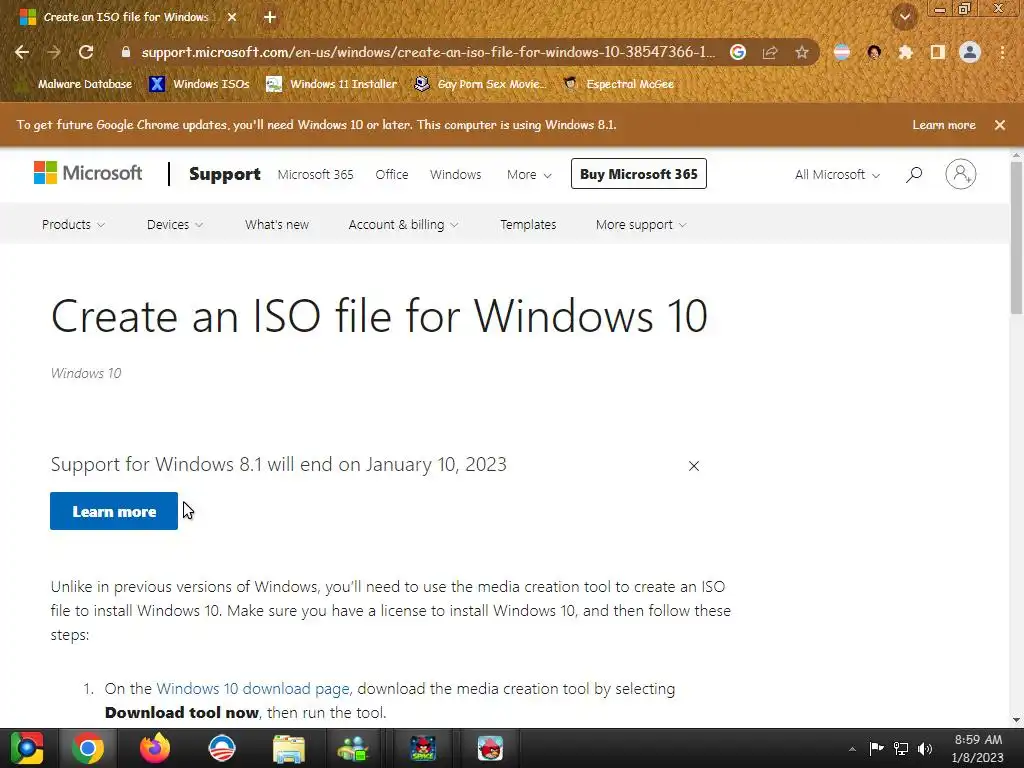Open the two-people taskbar icon
The width and height of the screenshot is (1024, 768).
pyautogui.click(x=354, y=748)
